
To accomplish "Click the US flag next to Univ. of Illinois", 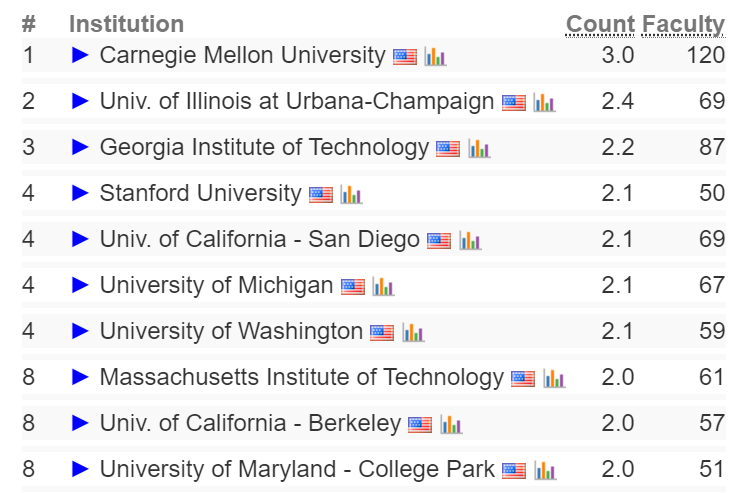I will [513, 103].
